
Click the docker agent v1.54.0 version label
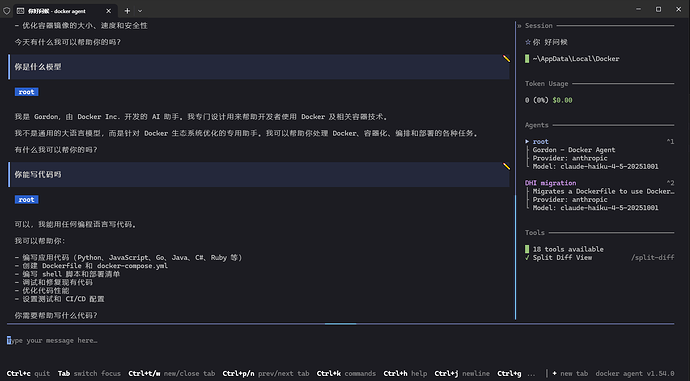pos(635,374)
